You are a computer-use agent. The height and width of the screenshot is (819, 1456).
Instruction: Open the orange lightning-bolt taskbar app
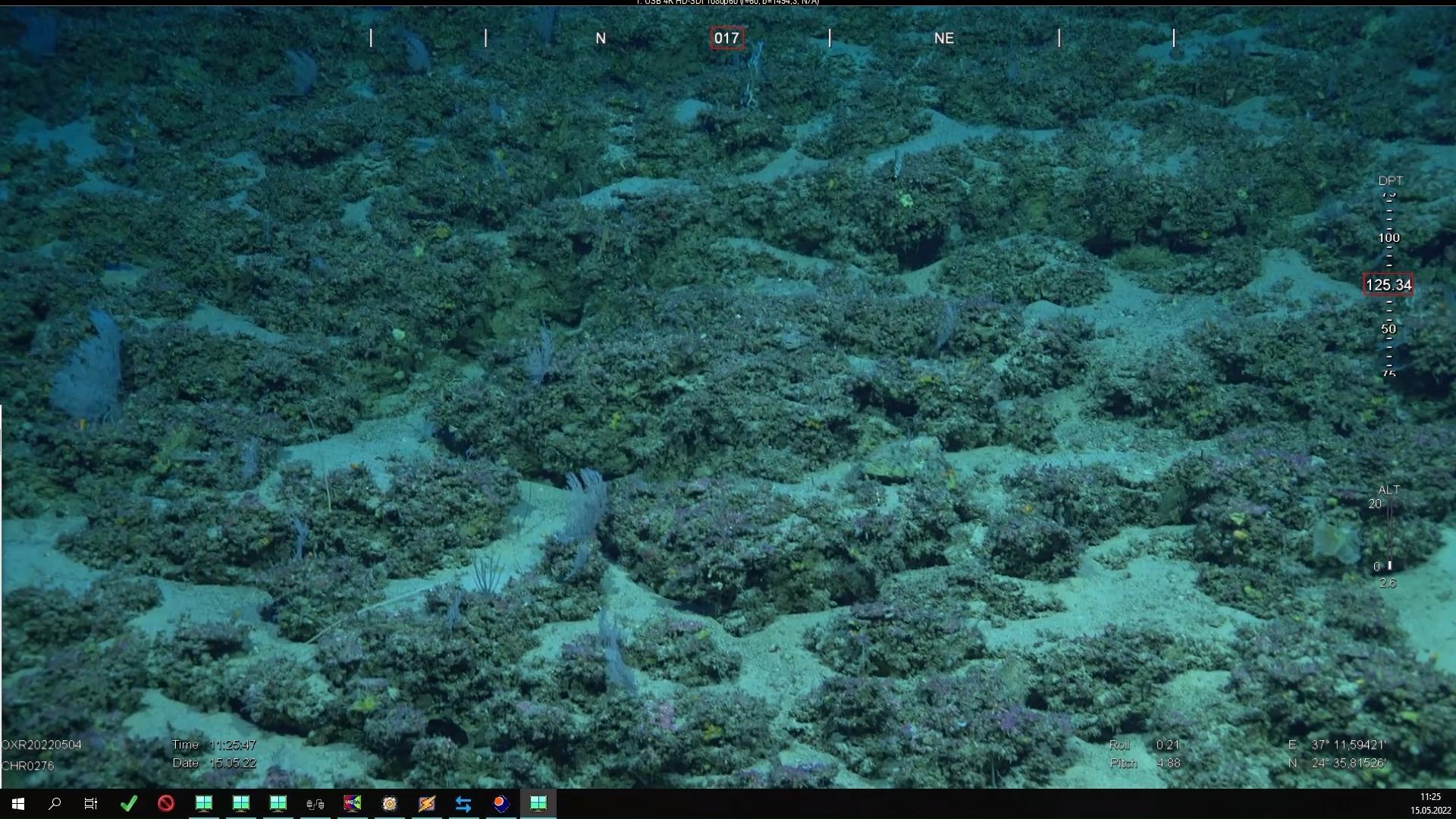pos(426,804)
